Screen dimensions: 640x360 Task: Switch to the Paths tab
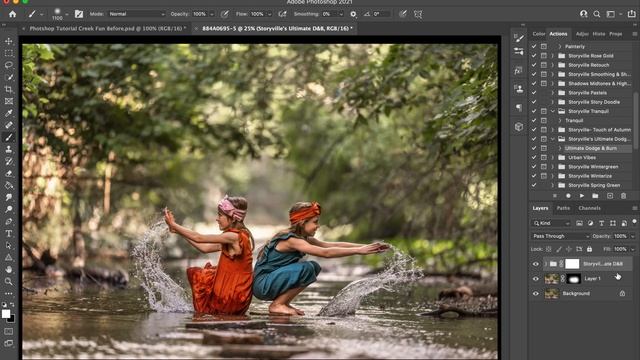tap(563, 208)
